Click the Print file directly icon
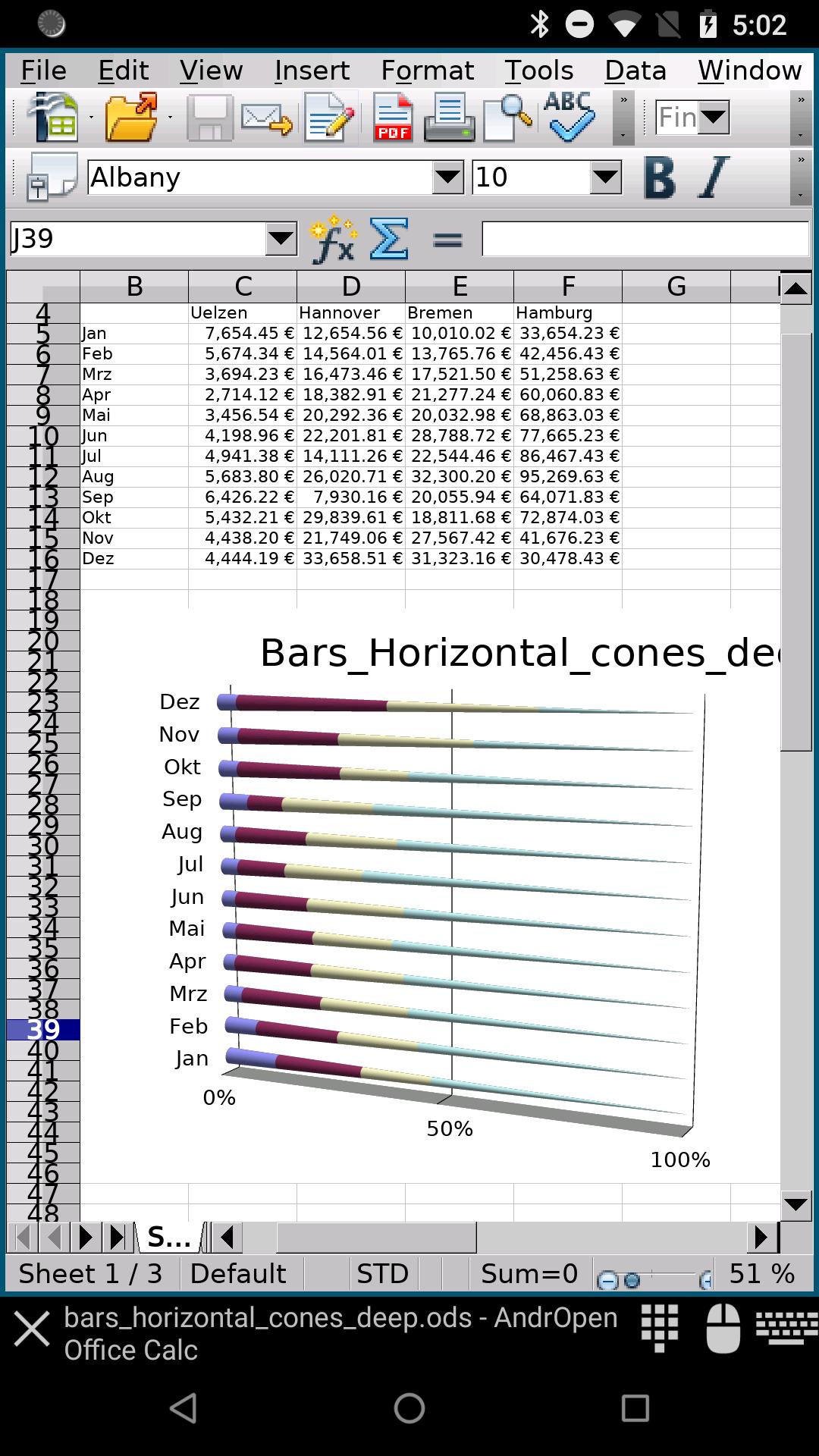The height and width of the screenshot is (1456, 819). point(449,118)
